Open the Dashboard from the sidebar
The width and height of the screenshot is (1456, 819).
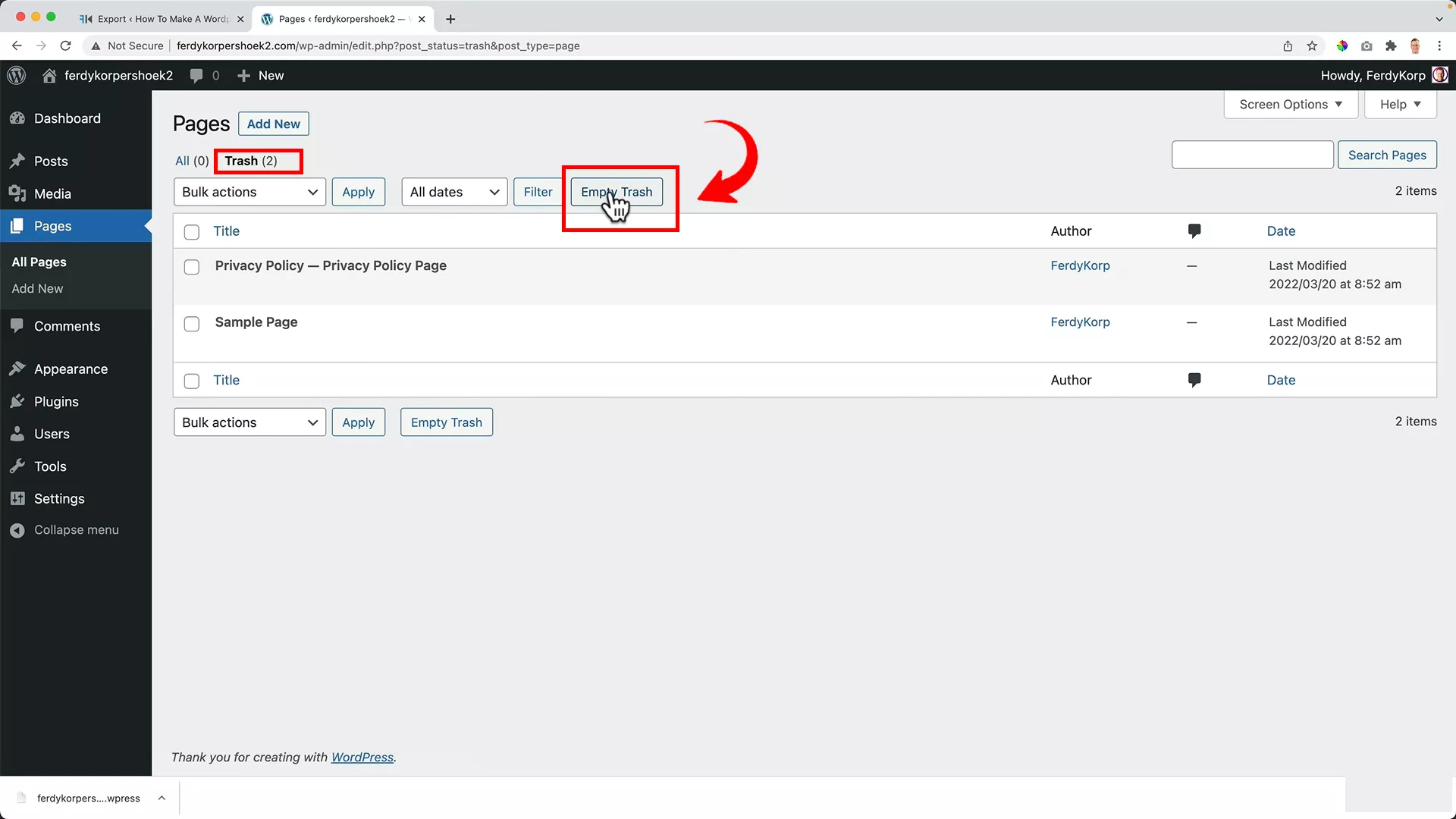[67, 118]
